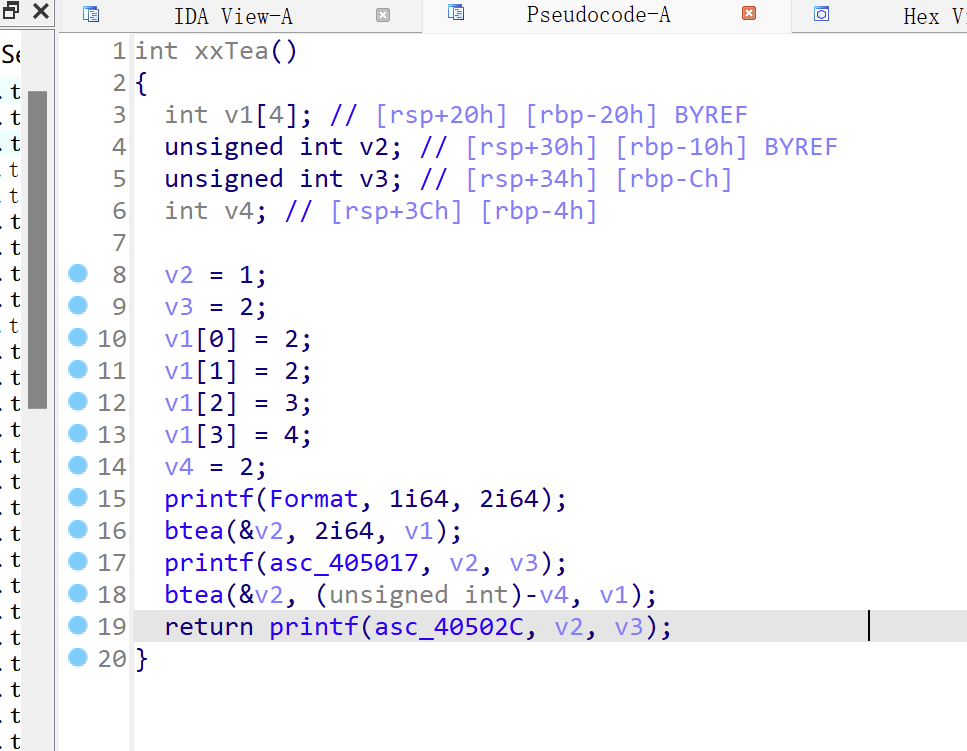Click v4 in 'v4 = 2;'
Screen dimensions: 967x751
[179, 467]
